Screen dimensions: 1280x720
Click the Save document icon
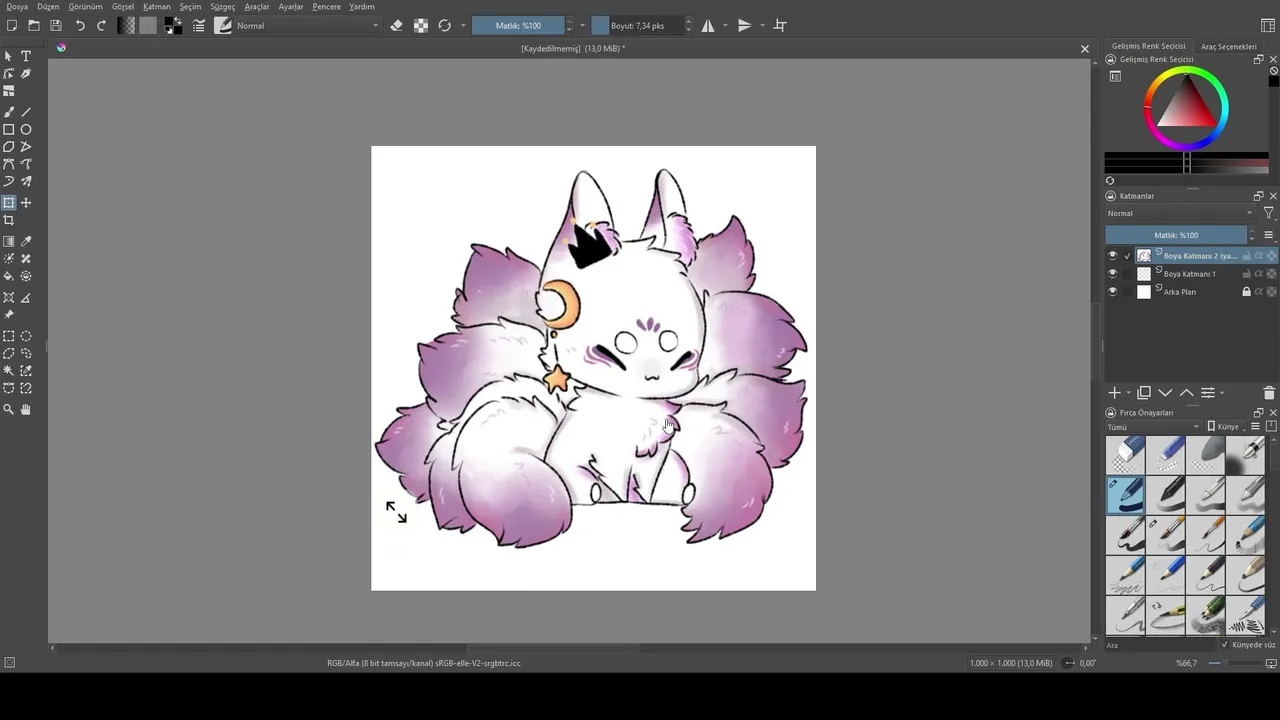[56, 26]
